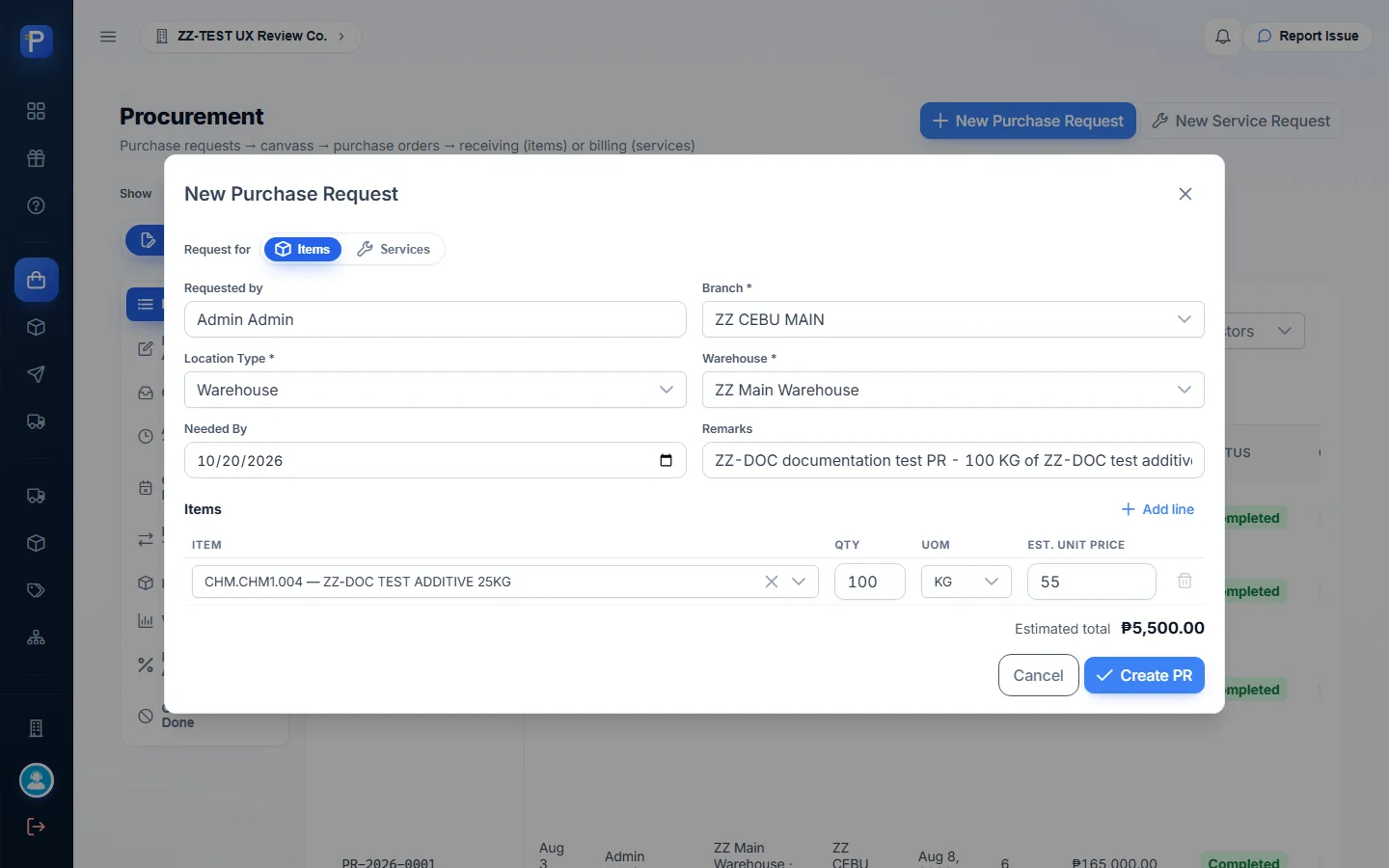Viewport: 1389px width, 868px height.
Task: Click the background New Service Request button
Action: tap(1241, 121)
